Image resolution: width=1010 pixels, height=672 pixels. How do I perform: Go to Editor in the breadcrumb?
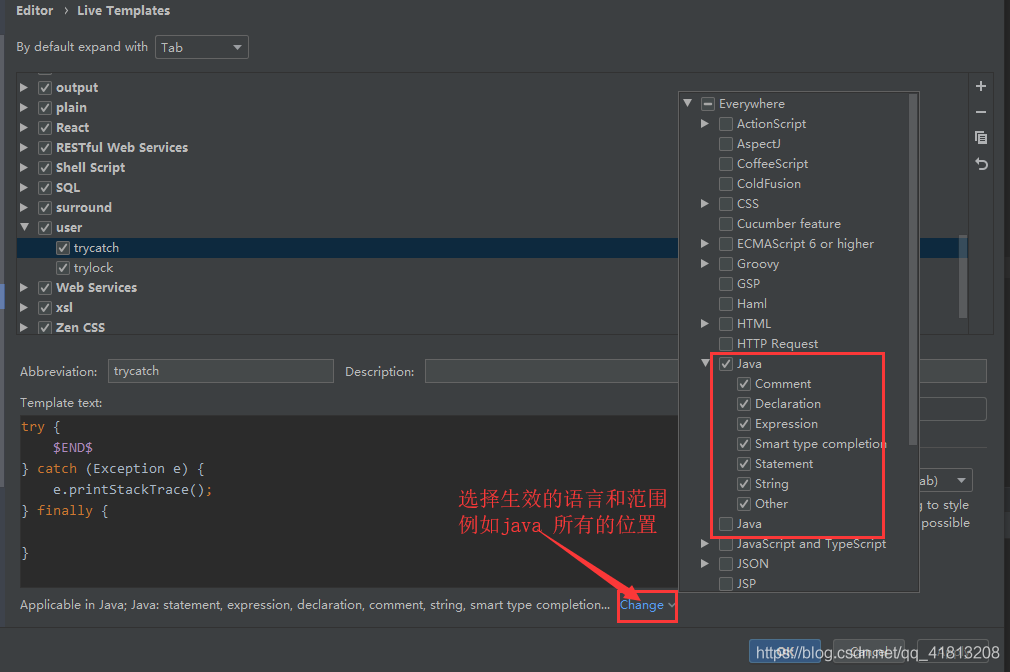coord(35,11)
